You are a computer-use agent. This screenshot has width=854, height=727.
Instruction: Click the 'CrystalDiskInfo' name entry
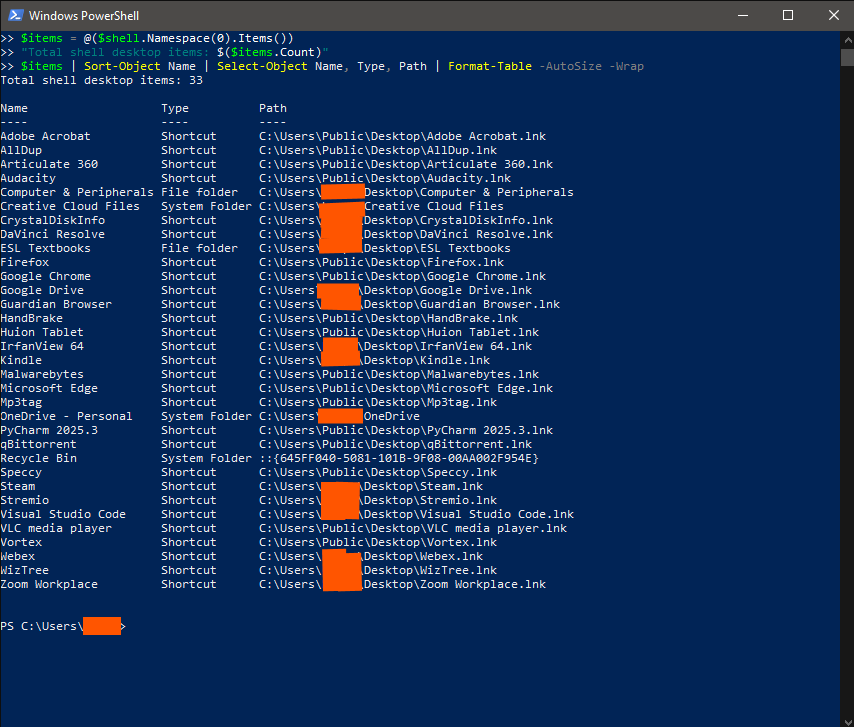53,221
